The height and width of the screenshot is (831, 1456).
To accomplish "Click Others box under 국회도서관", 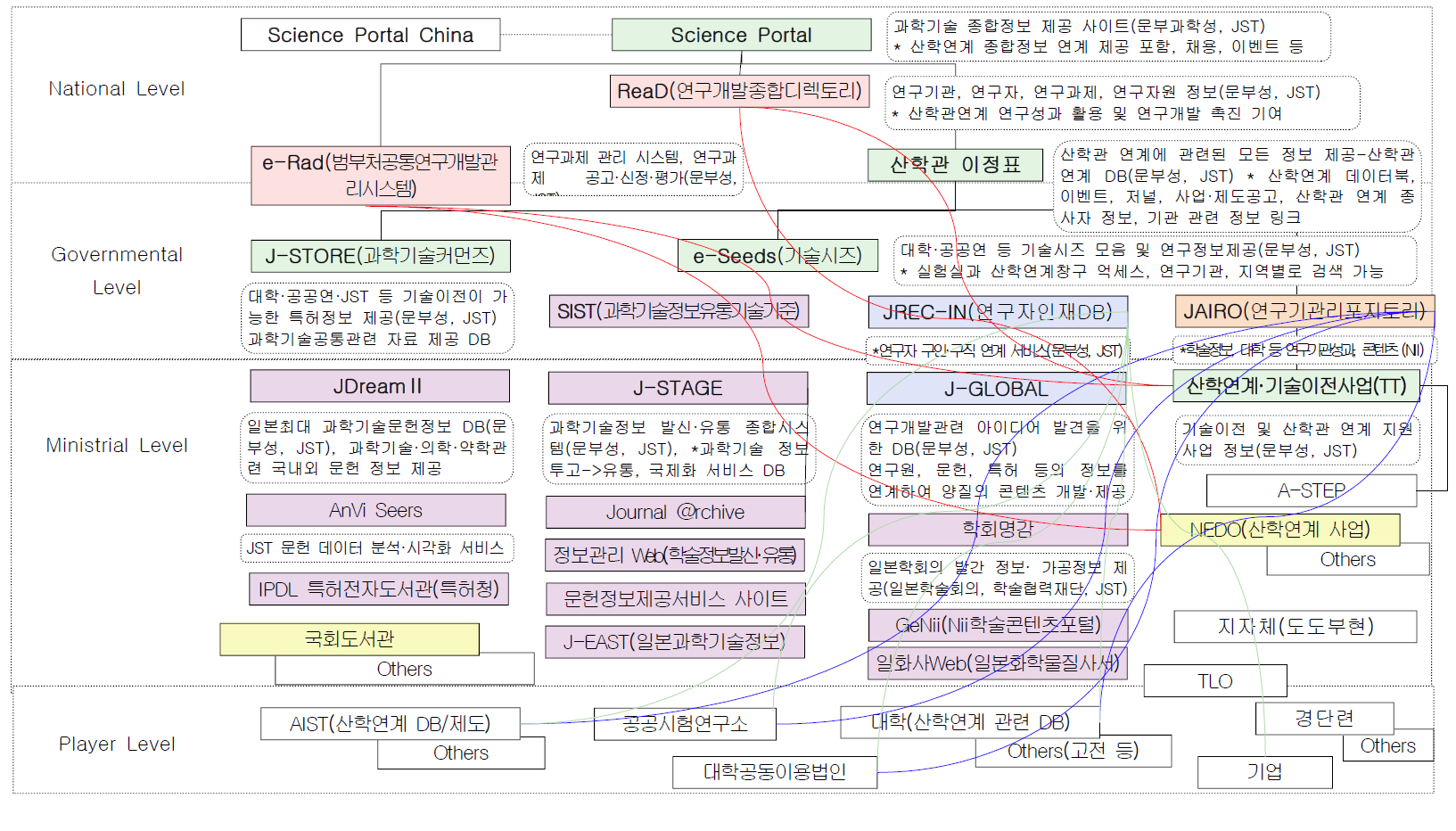I will point(405,670).
